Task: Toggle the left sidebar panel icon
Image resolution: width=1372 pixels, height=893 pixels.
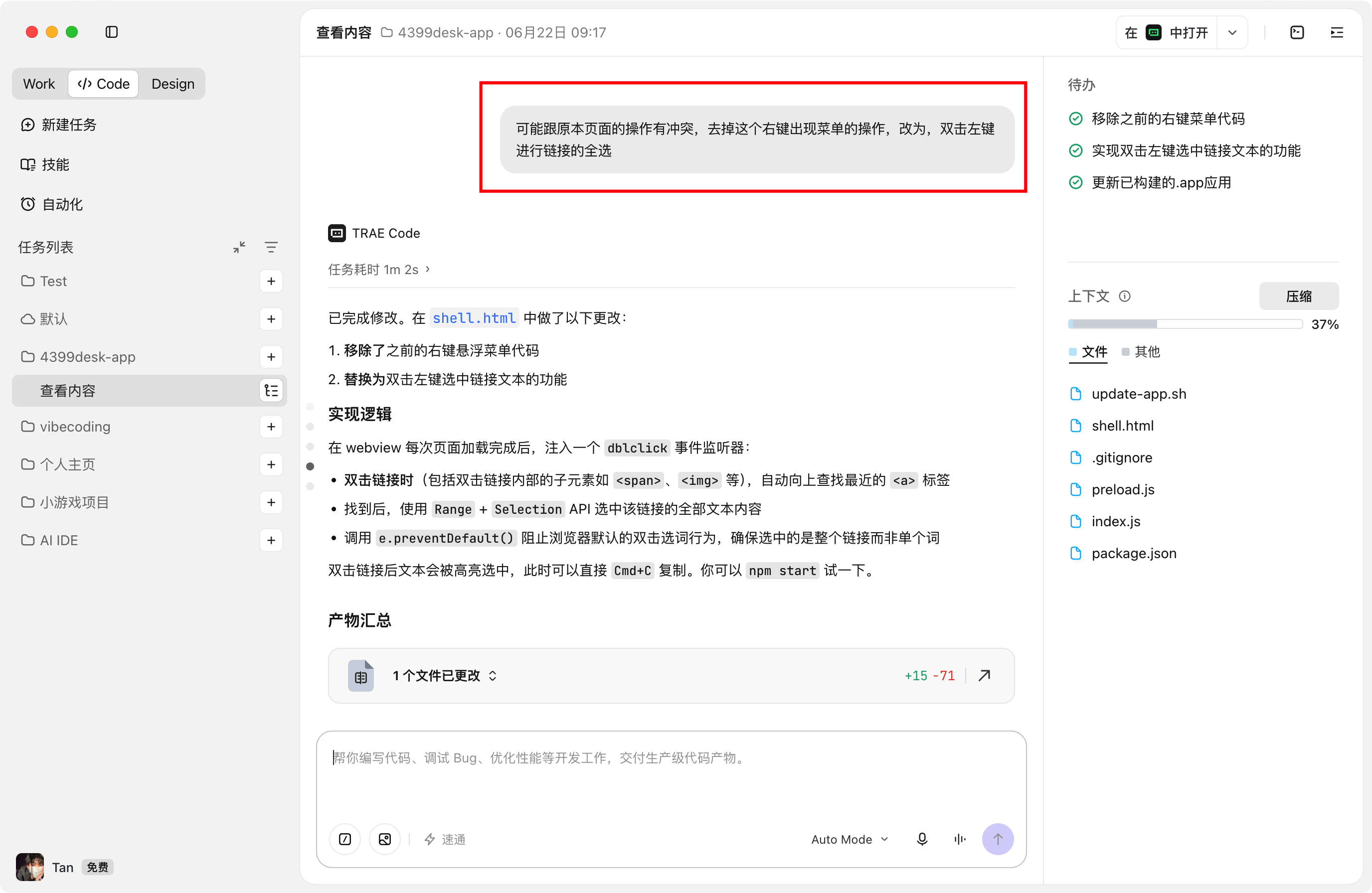Action: click(112, 32)
